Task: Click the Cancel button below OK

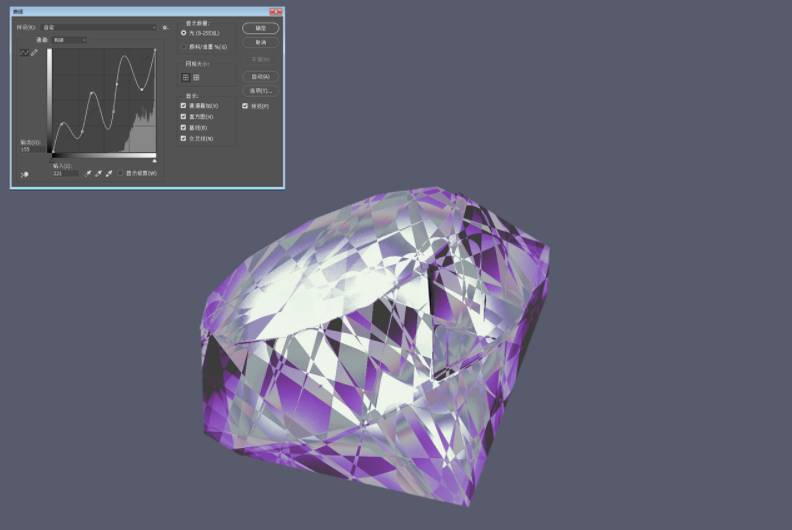Action: (260, 43)
